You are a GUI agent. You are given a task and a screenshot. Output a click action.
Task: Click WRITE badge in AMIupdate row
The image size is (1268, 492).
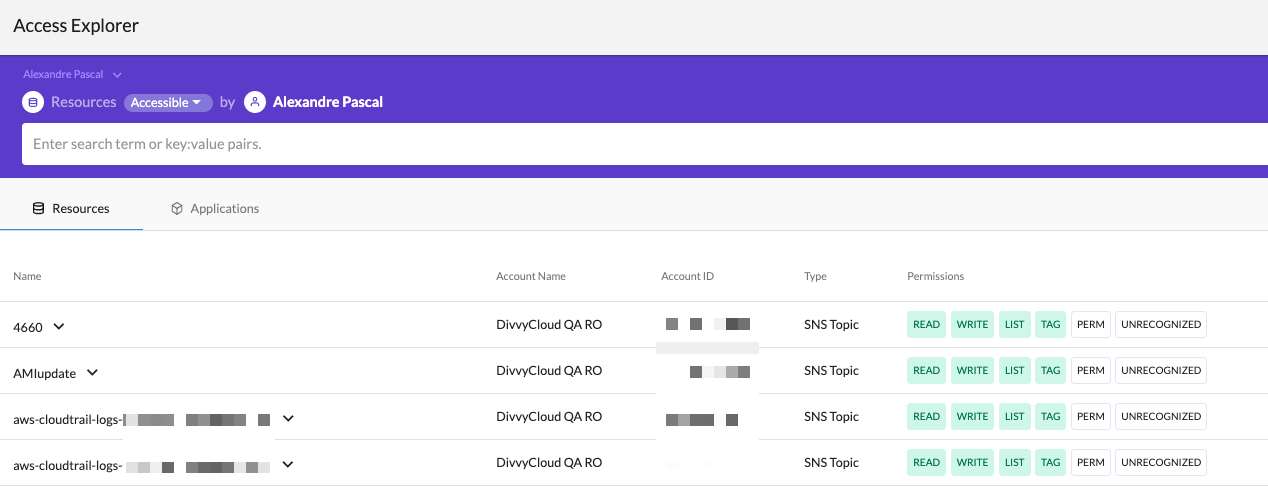972,371
